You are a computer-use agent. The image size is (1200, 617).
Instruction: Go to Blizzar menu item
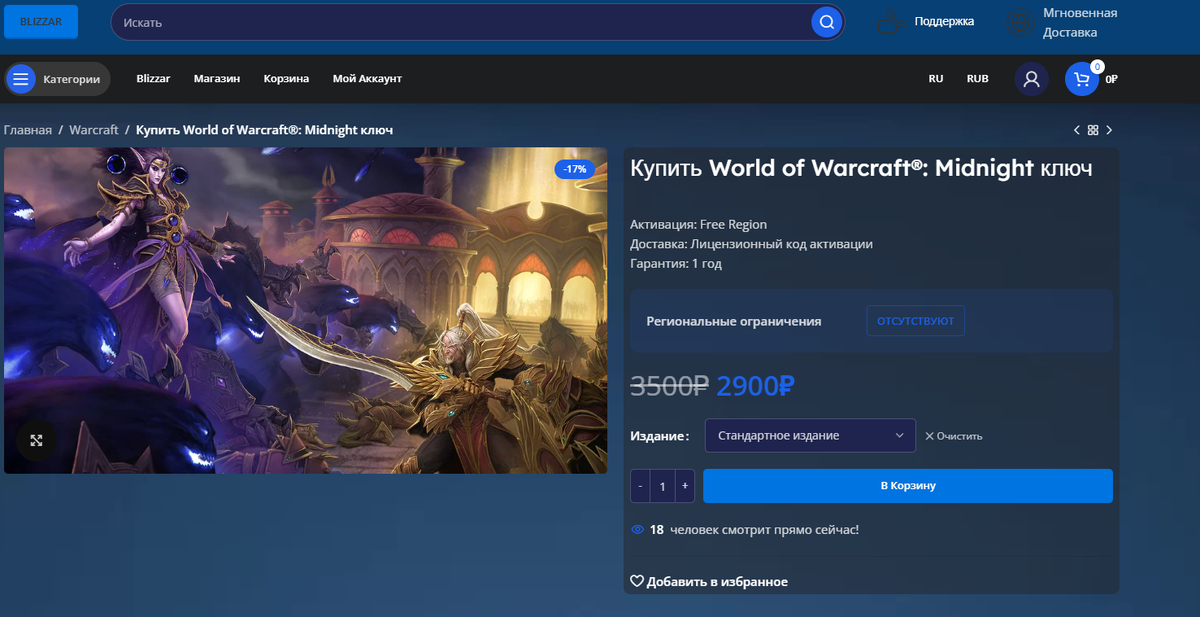pos(153,78)
